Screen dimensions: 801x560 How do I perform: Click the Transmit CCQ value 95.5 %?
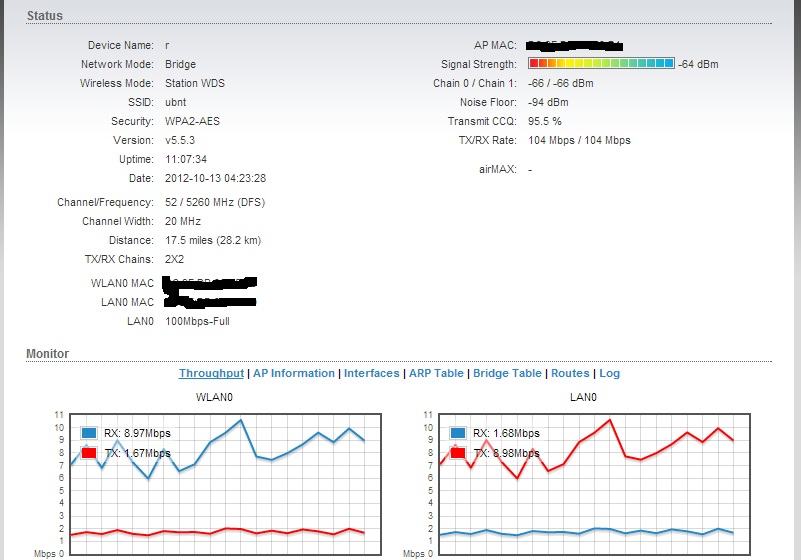545,121
